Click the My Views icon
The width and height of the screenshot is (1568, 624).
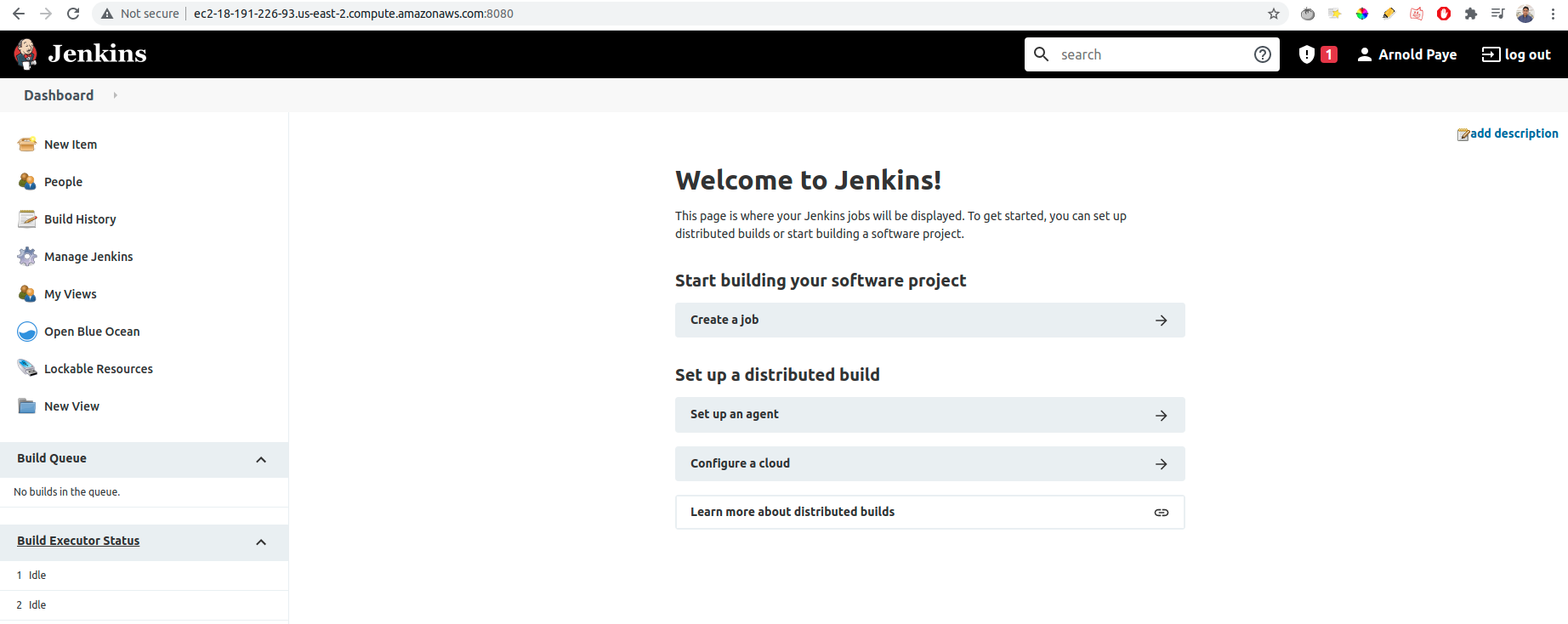coord(27,294)
